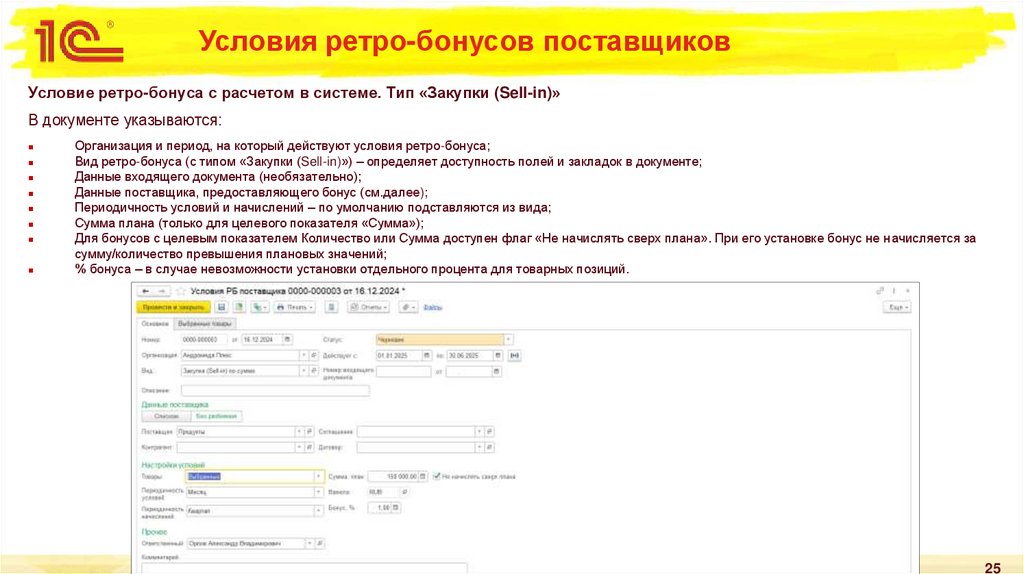Open calendar for the document date 16.12.2024
This screenshot has width=1024, height=574.
pyautogui.click(x=287, y=340)
